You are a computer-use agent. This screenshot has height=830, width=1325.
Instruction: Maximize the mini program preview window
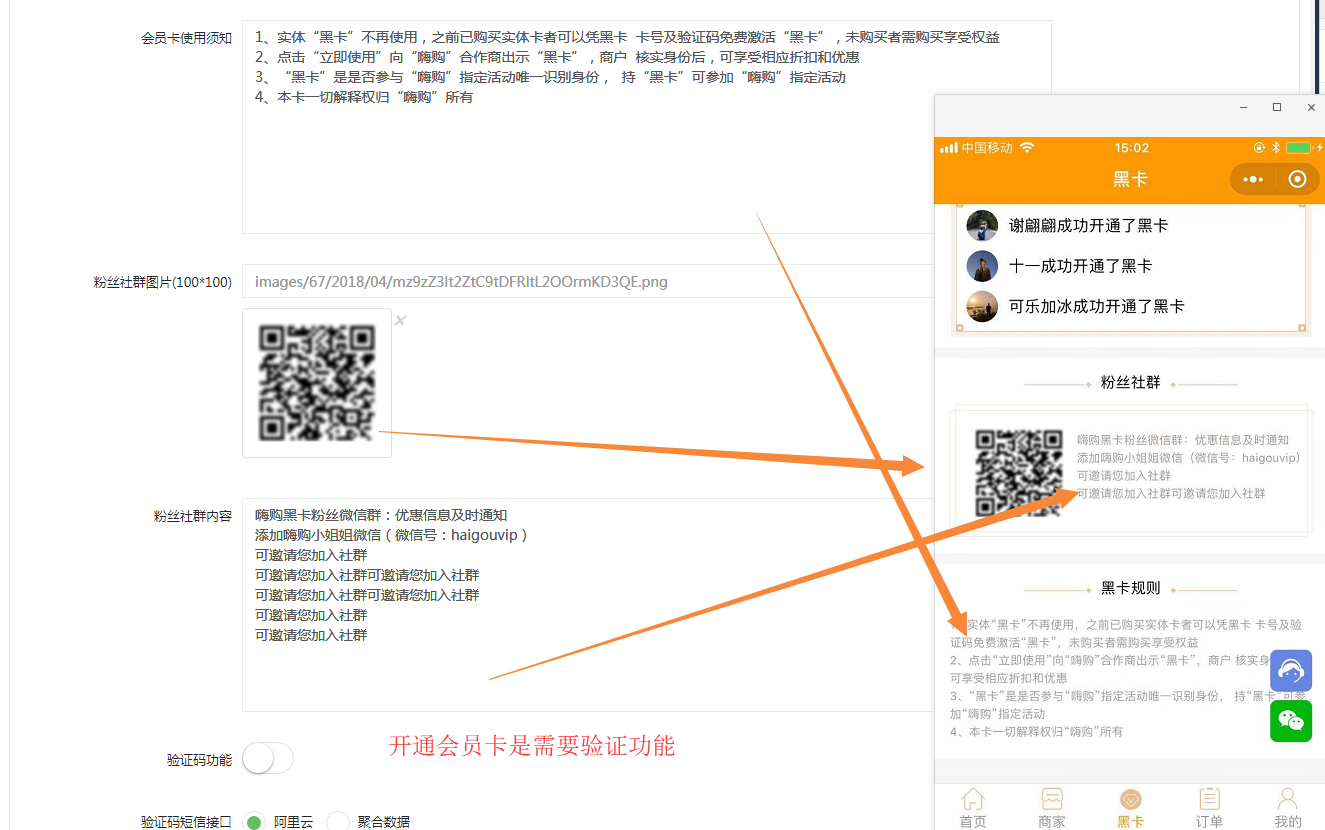(1277, 107)
